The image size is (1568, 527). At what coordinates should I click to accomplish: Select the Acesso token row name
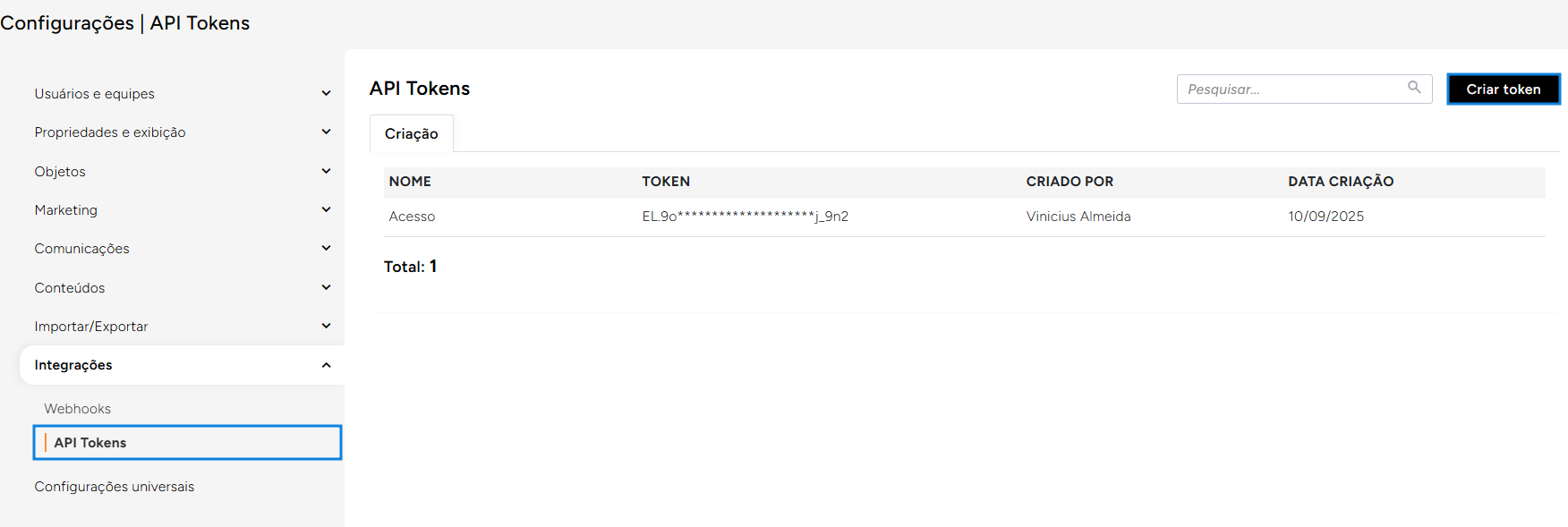(x=412, y=217)
